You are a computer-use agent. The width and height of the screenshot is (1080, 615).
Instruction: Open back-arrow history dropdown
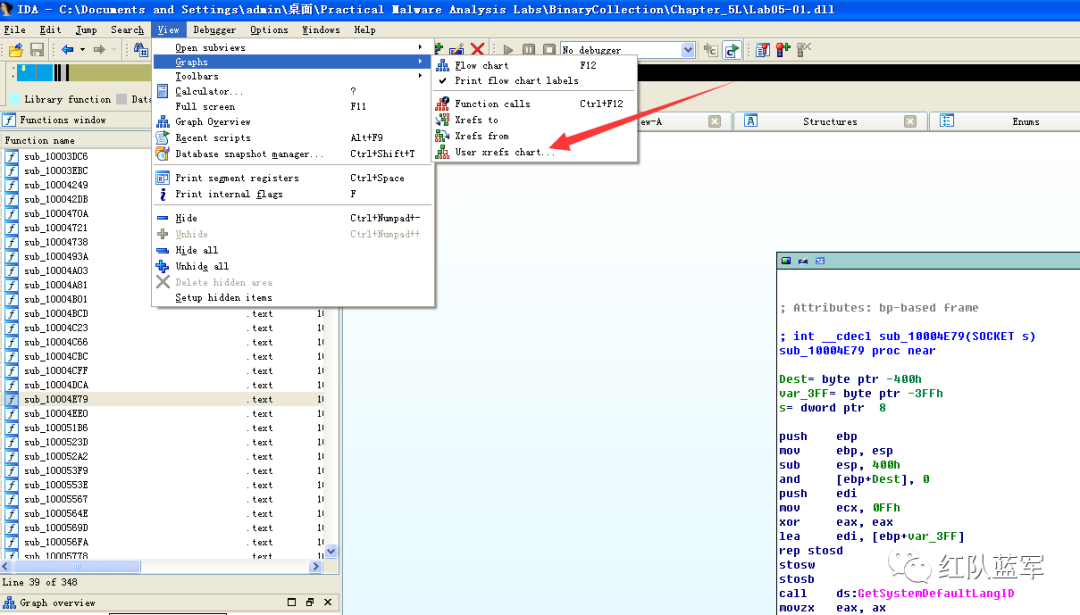(83, 50)
